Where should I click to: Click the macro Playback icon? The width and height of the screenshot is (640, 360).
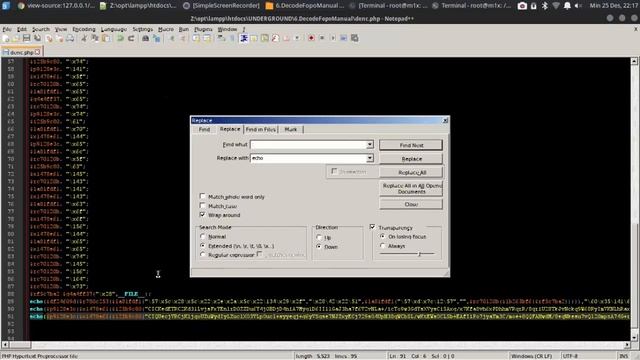pos(333,38)
